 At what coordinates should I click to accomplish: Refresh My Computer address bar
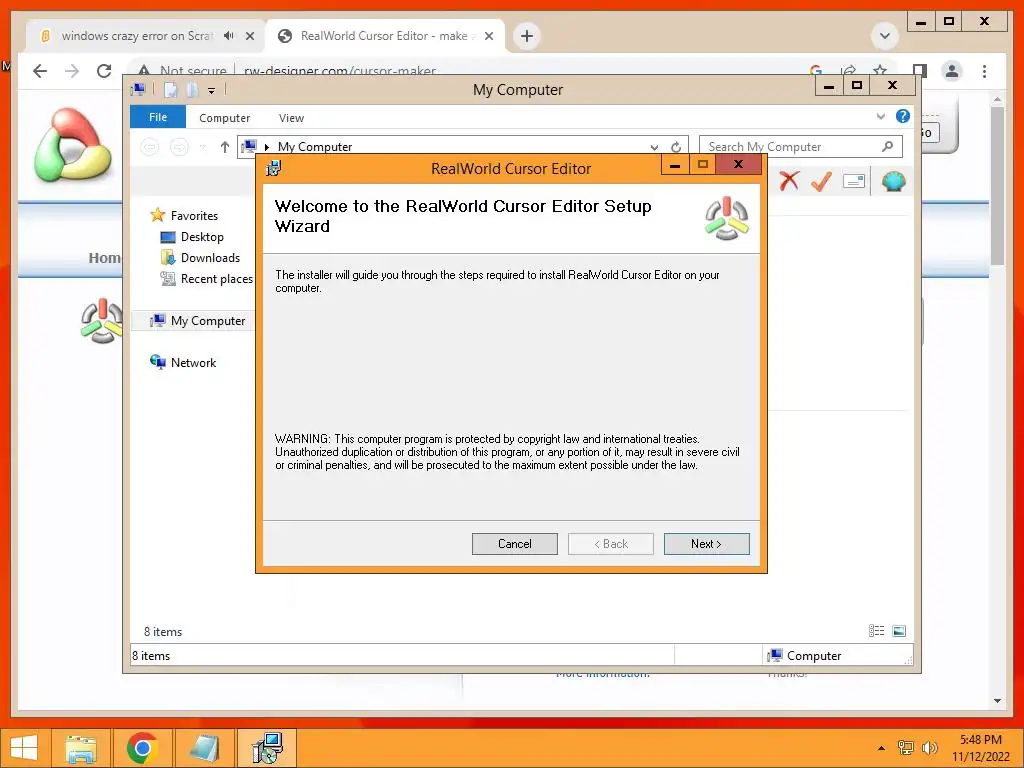pyautogui.click(x=676, y=147)
